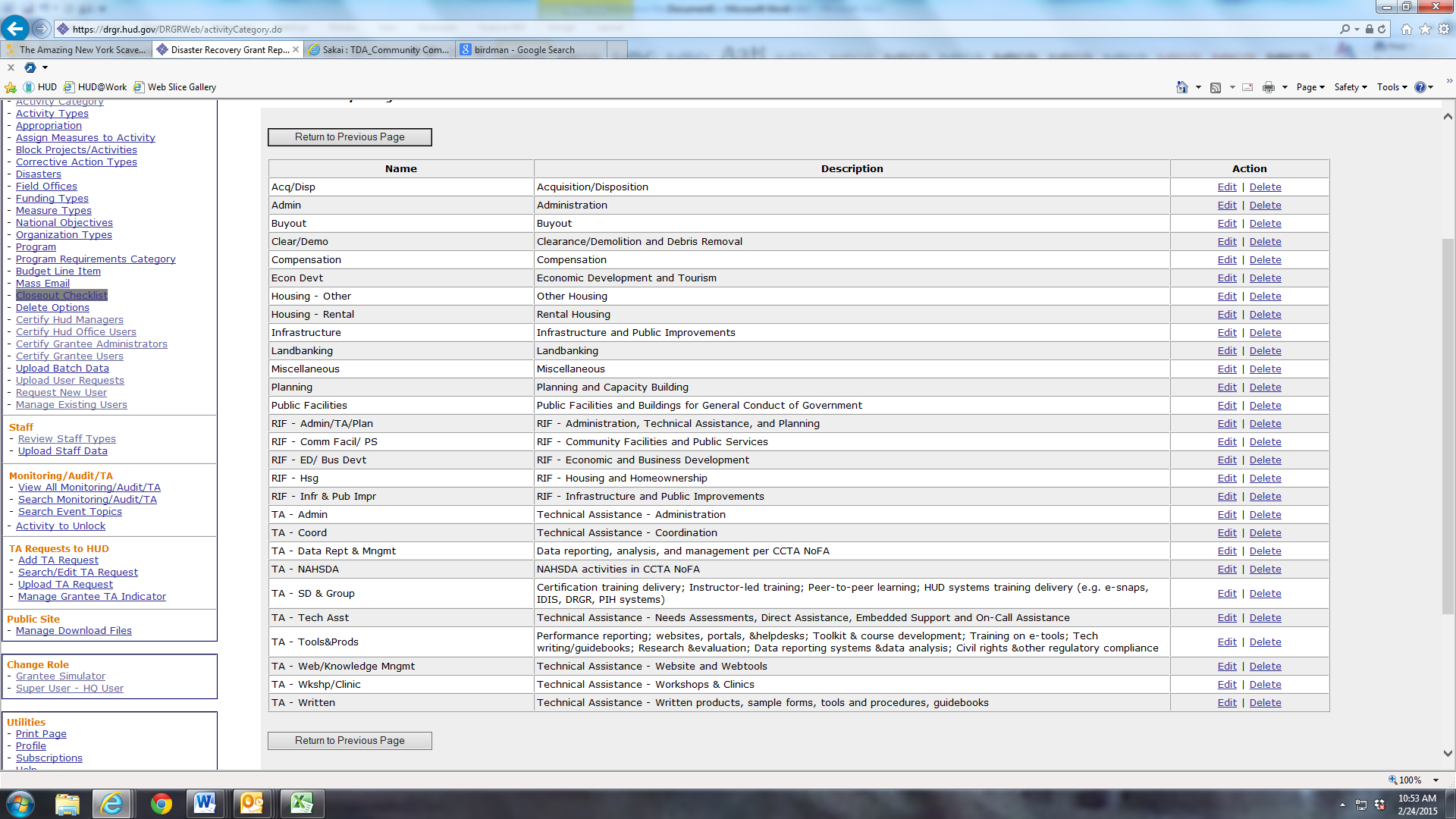Click the Refresh icon in address bar
This screenshot has height=819, width=1456.
[1382, 29]
